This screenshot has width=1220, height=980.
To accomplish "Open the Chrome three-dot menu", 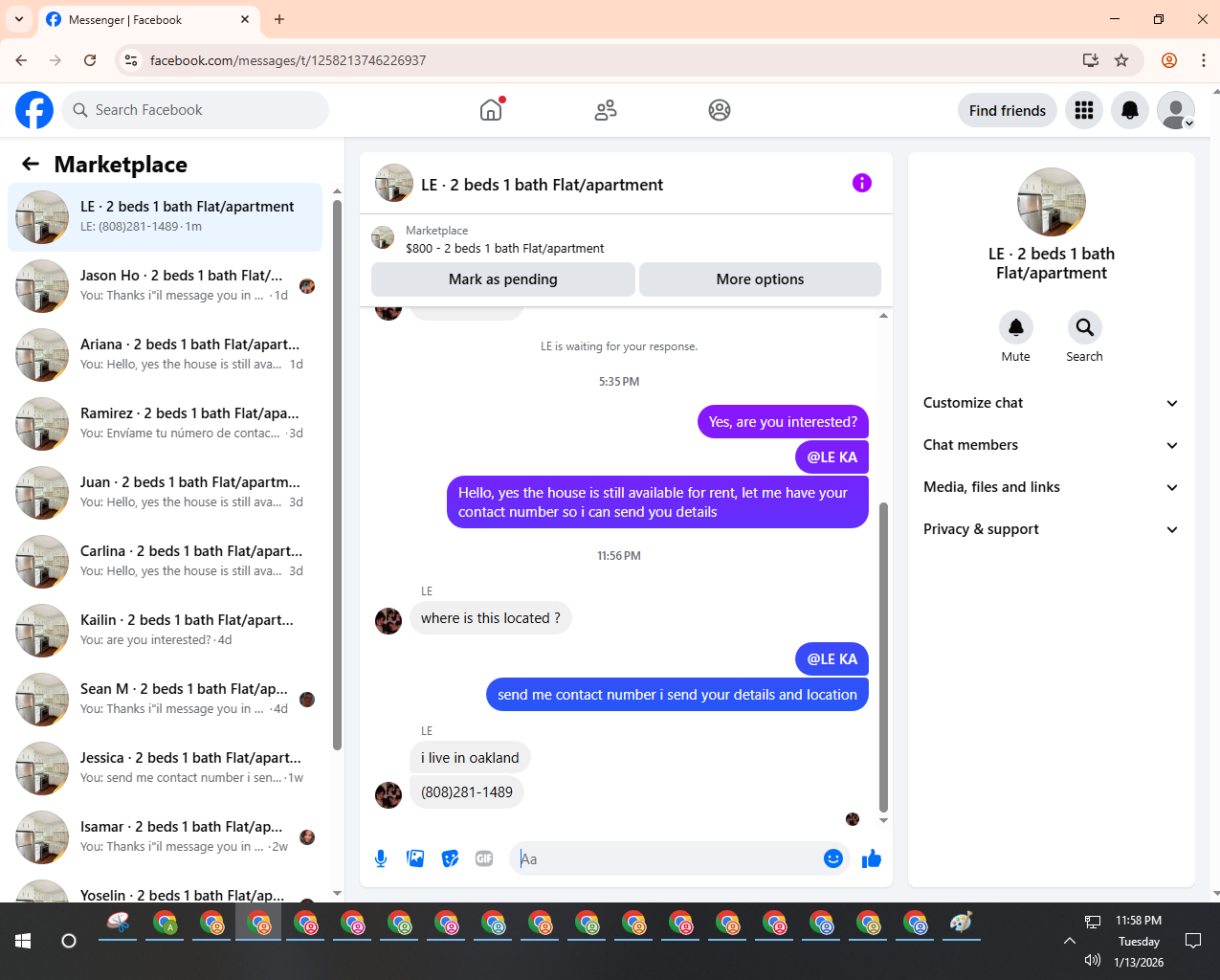I will [x=1203, y=60].
